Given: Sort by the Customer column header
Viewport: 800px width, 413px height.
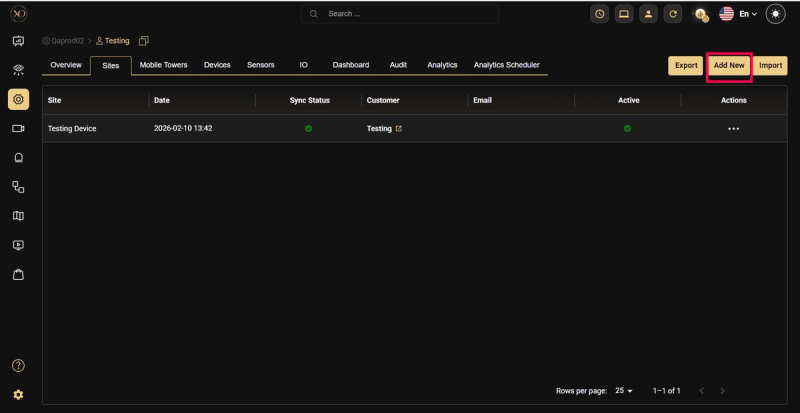Looking at the screenshot, I should (383, 100).
